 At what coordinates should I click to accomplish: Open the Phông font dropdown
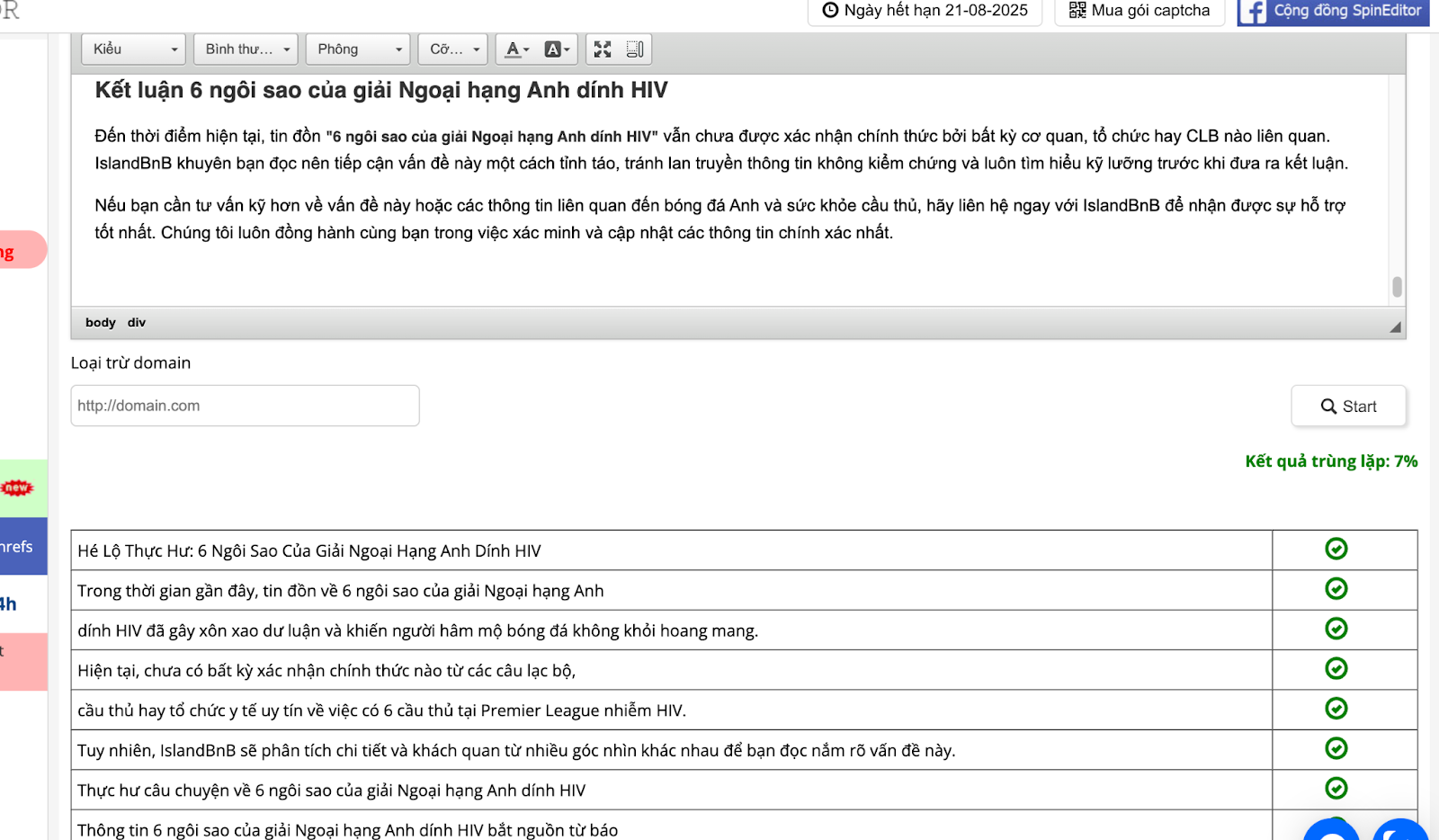point(358,49)
